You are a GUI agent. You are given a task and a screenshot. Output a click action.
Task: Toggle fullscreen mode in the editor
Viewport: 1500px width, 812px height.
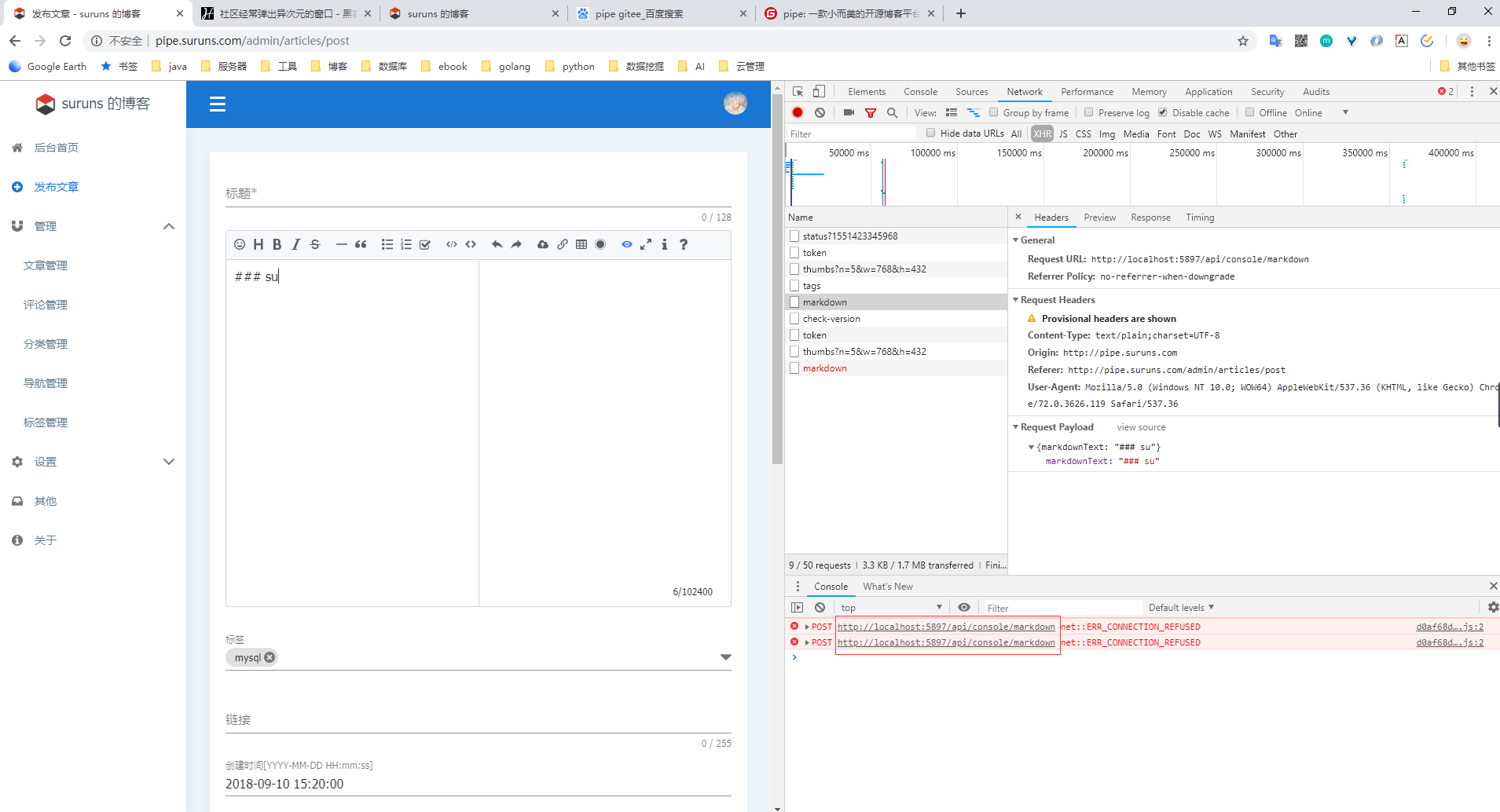tap(646, 244)
